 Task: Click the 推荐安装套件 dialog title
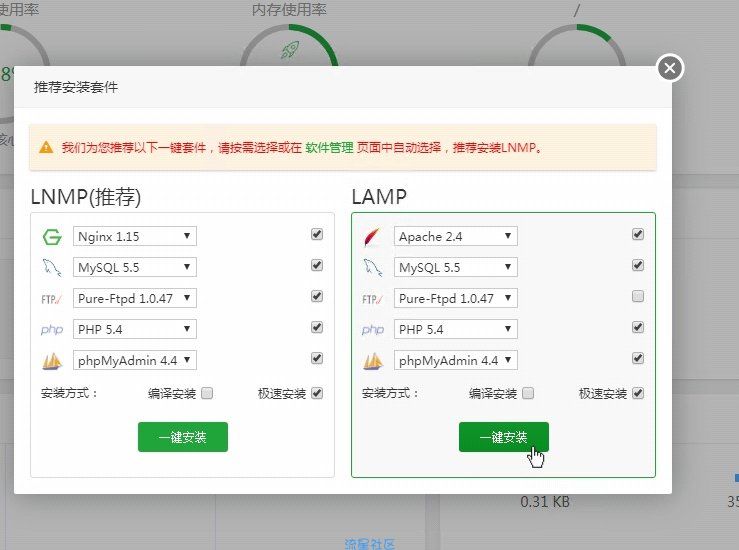click(76, 87)
